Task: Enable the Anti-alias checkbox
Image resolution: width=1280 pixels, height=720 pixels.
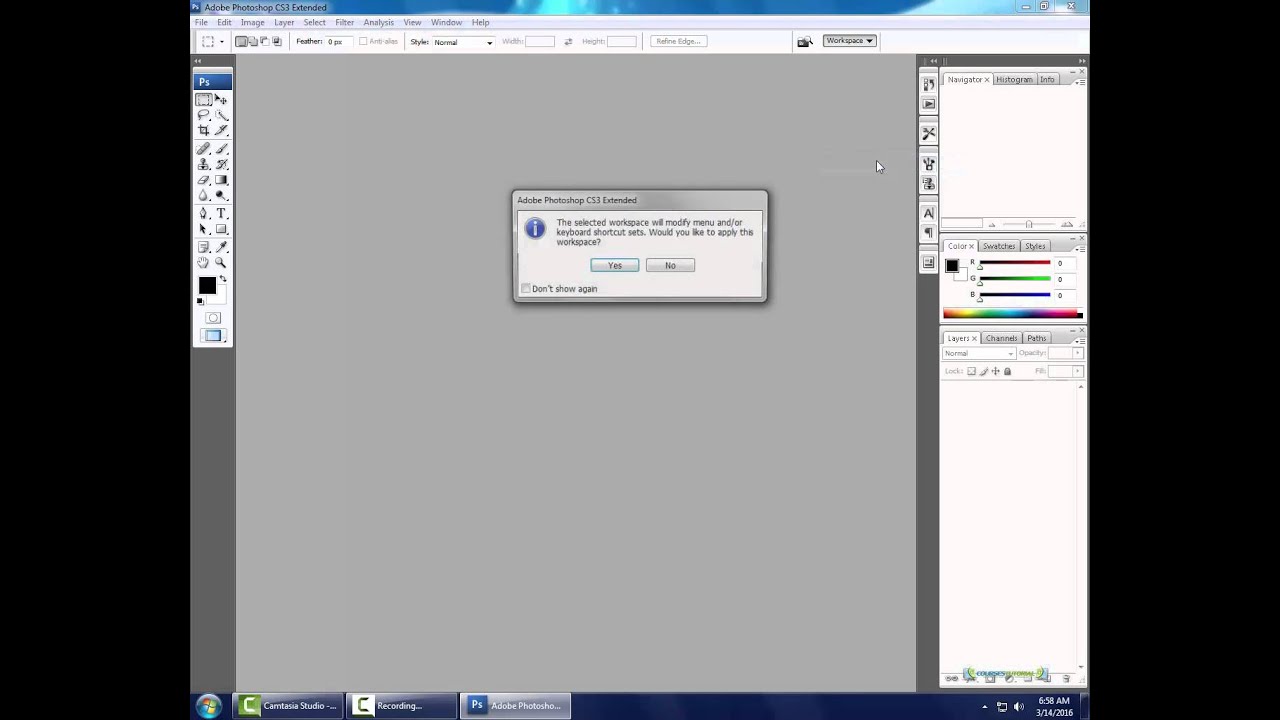Action: pos(363,42)
